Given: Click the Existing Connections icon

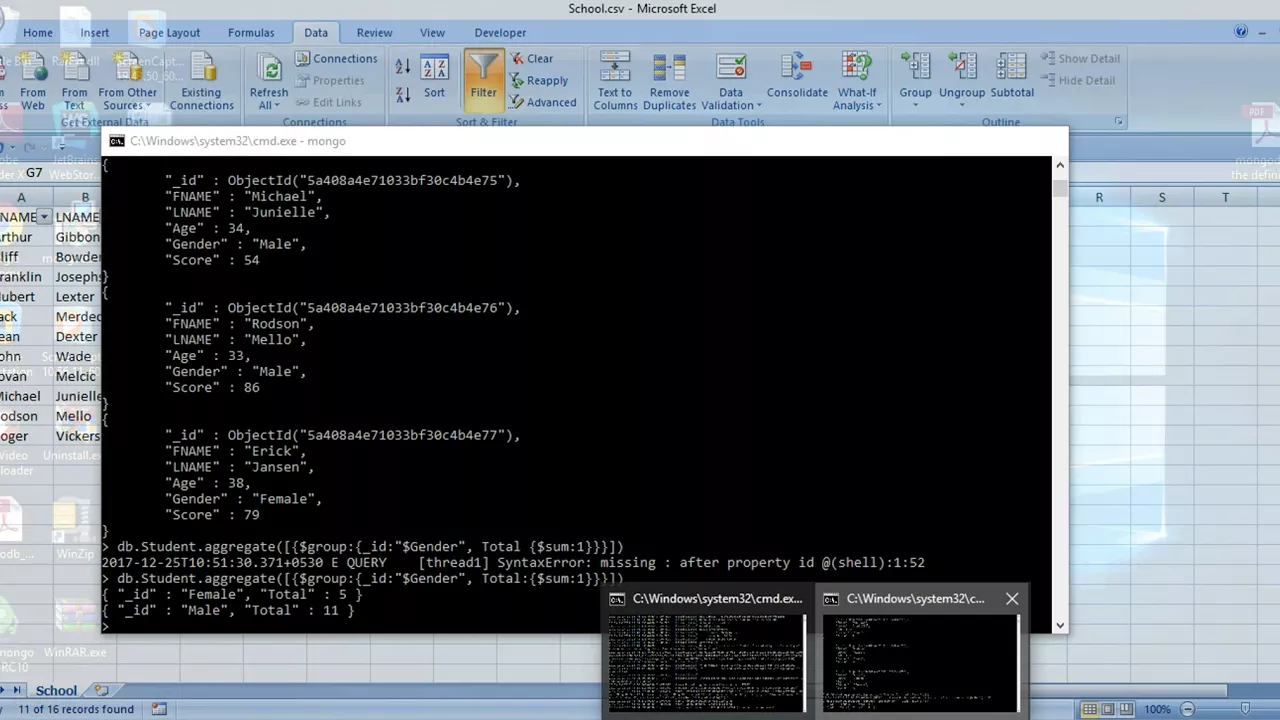Looking at the screenshot, I should pos(202,82).
